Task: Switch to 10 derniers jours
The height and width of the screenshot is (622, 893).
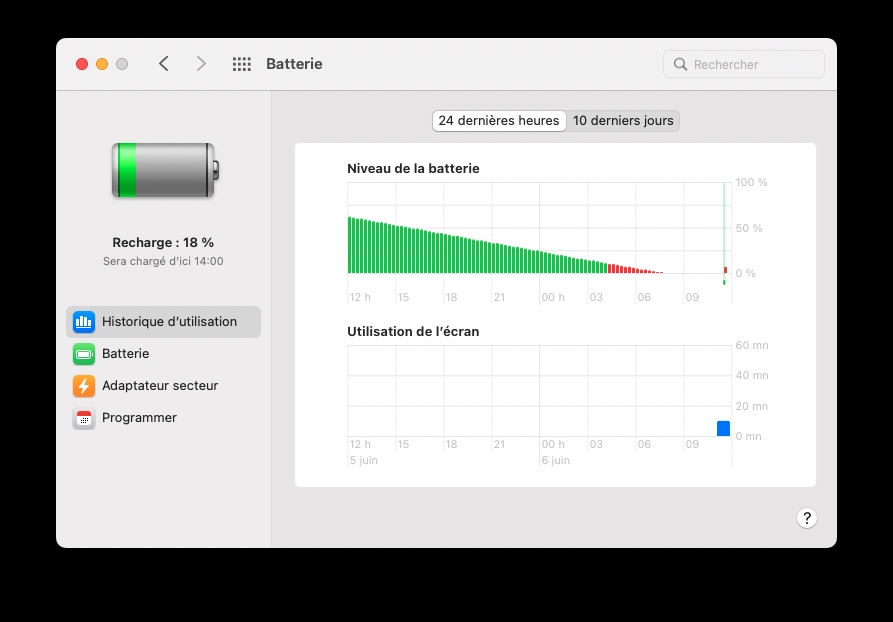Action: [623, 121]
